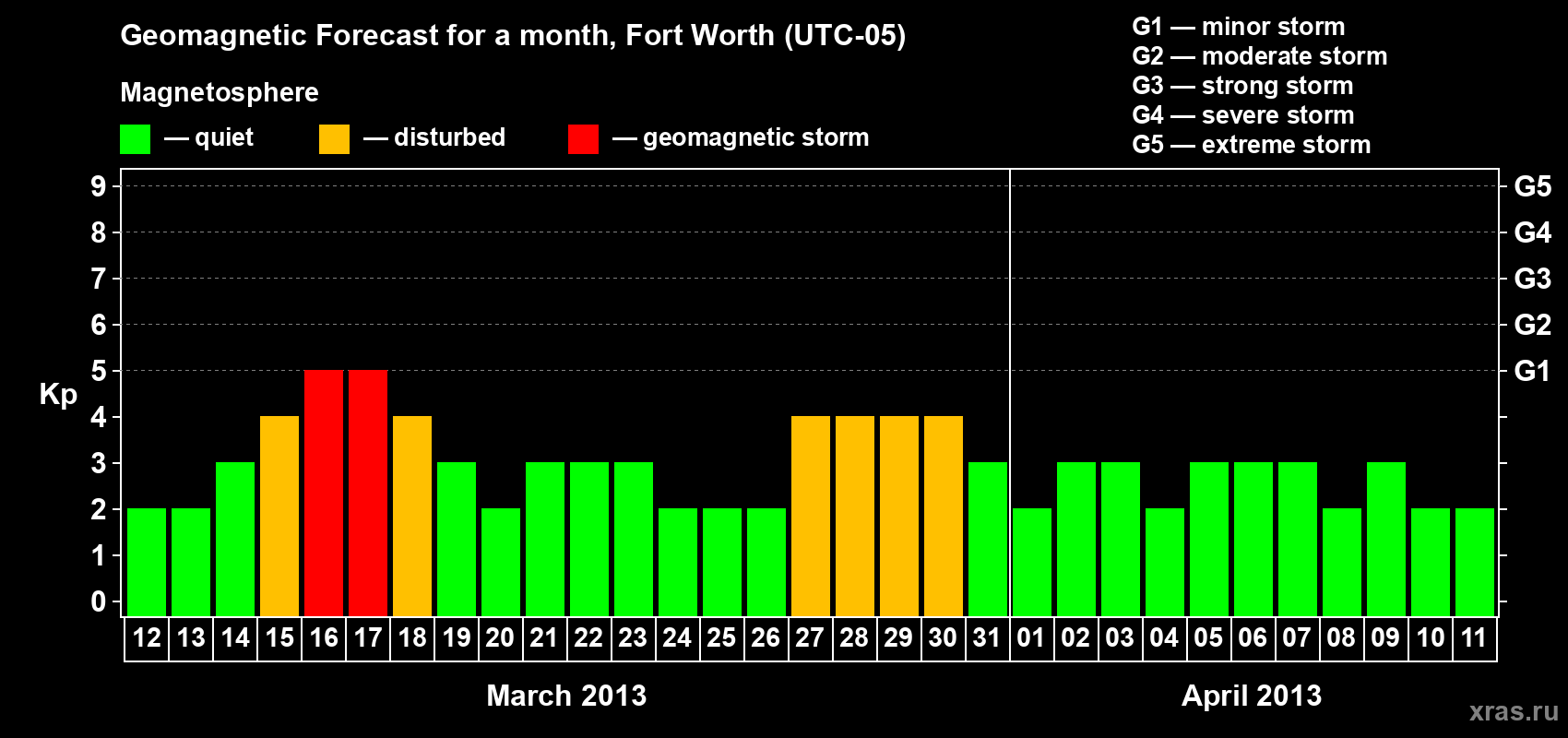Click the '— disturbed' legend label

click(434, 137)
